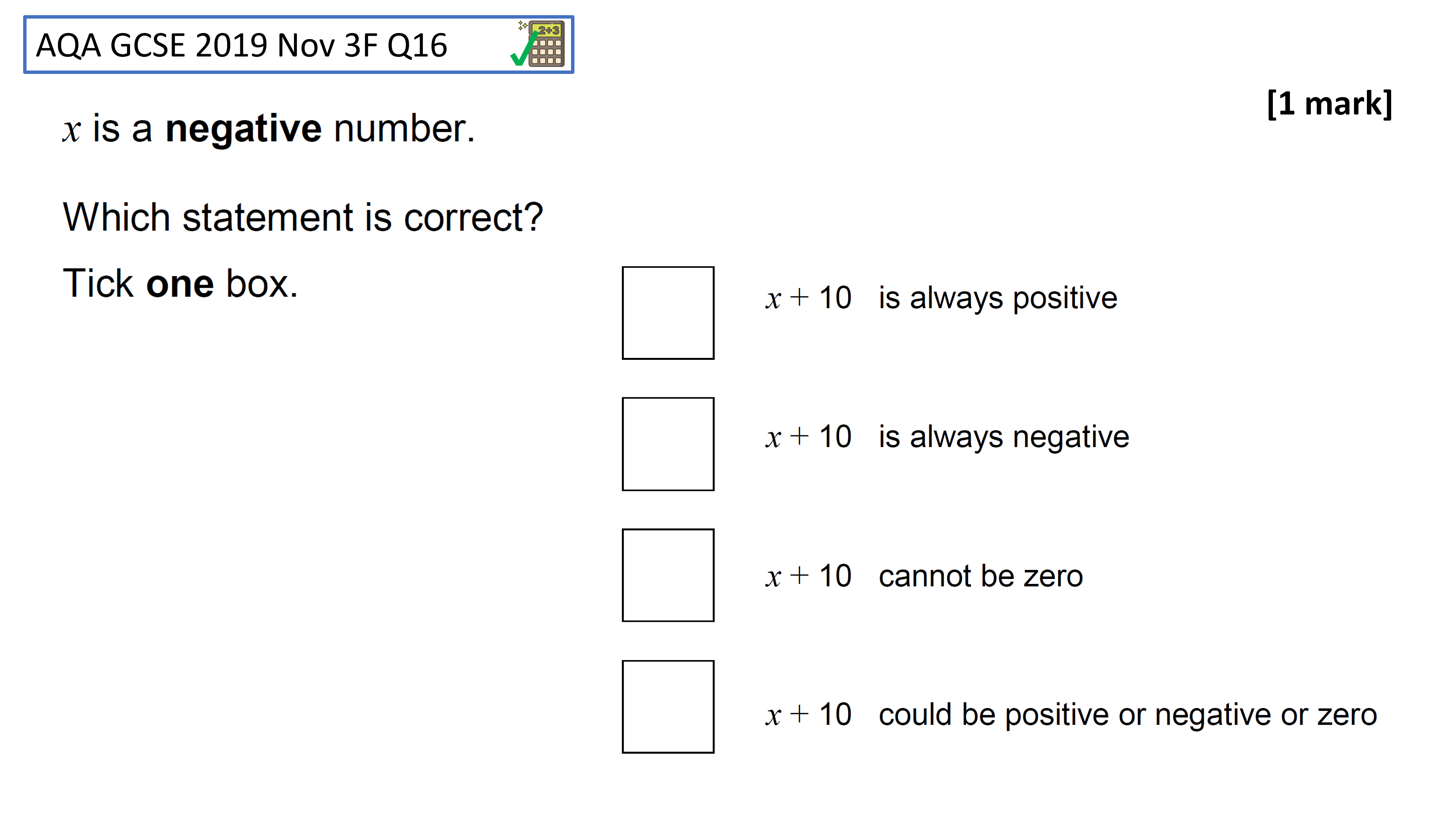Click 'could be positive or negative or zero' text
The image size is (1456, 819).
click(x=1128, y=715)
